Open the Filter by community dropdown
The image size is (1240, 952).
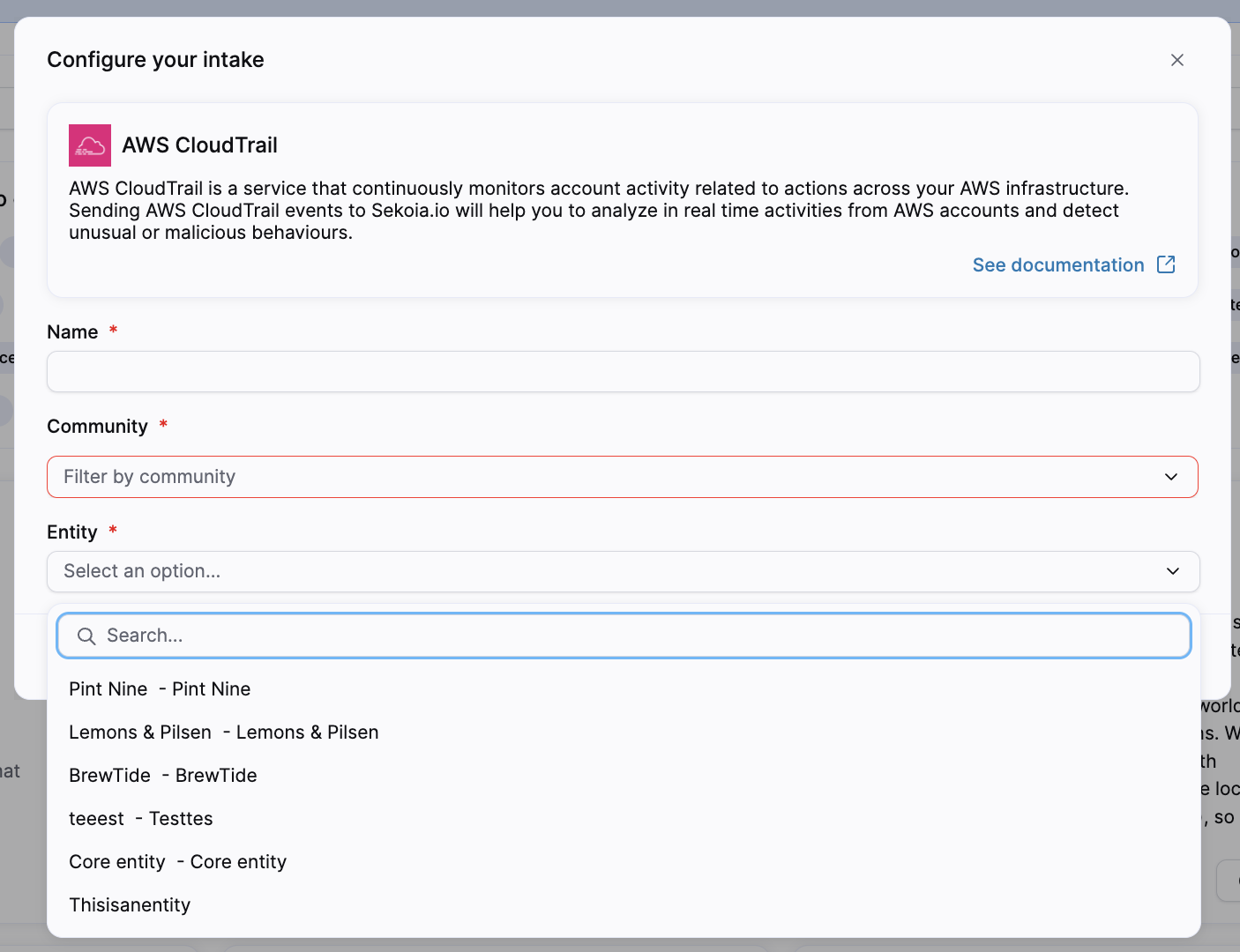[623, 477]
